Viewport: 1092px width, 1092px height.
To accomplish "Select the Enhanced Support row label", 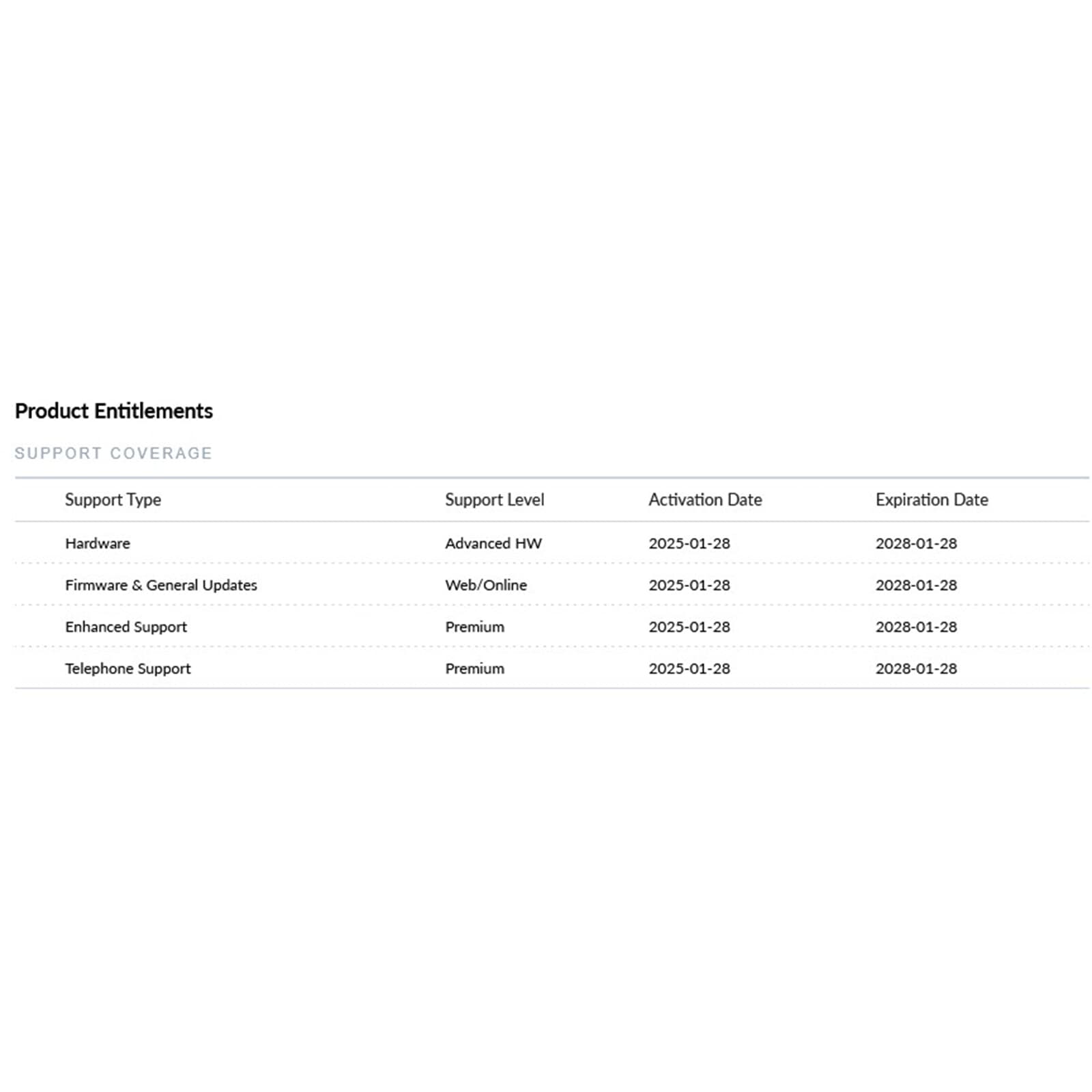I will pos(126,627).
